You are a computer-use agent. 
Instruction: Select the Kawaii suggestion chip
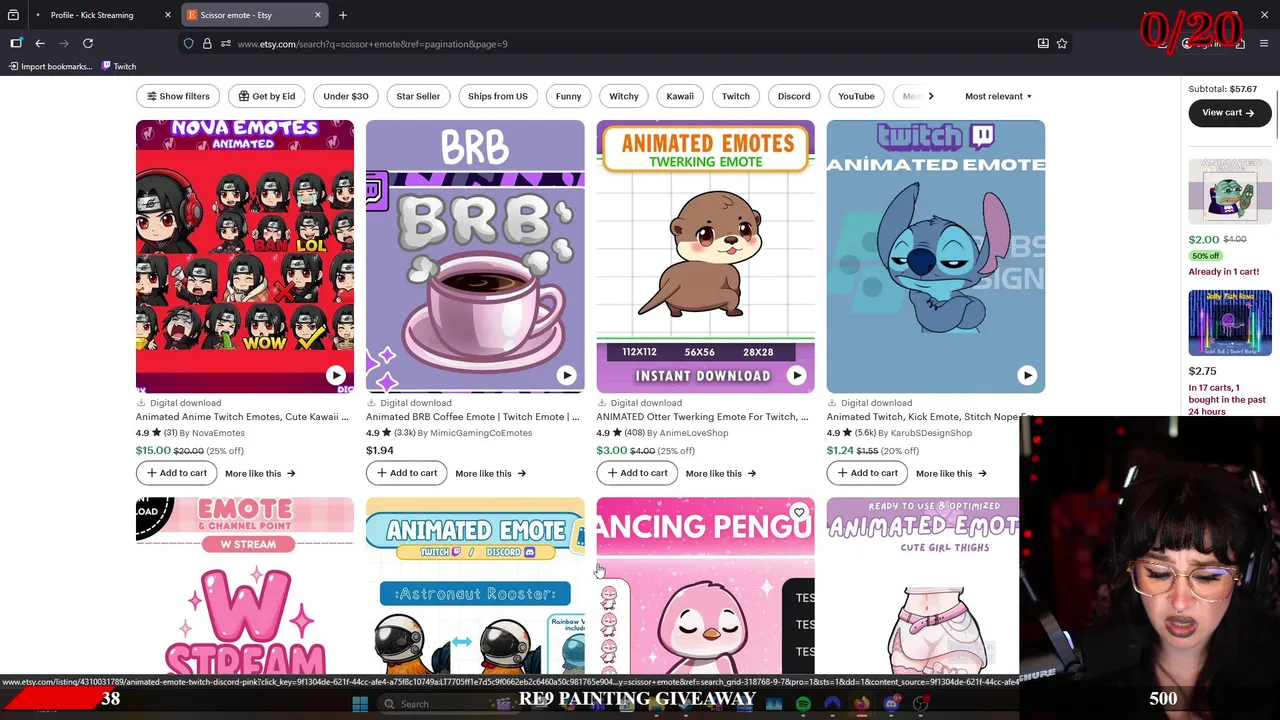coord(680,96)
